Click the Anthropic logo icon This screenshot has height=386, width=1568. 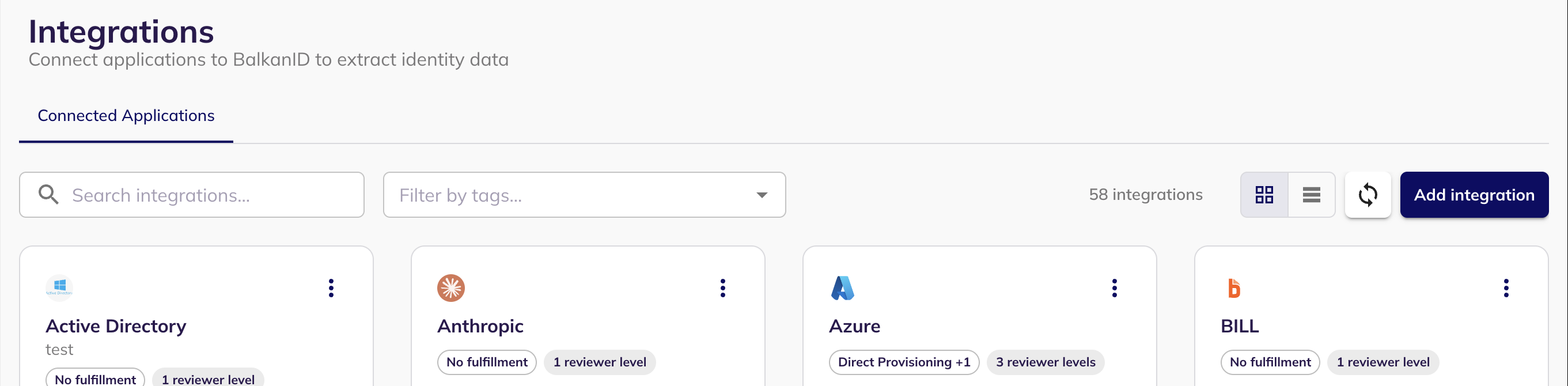(451, 288)
